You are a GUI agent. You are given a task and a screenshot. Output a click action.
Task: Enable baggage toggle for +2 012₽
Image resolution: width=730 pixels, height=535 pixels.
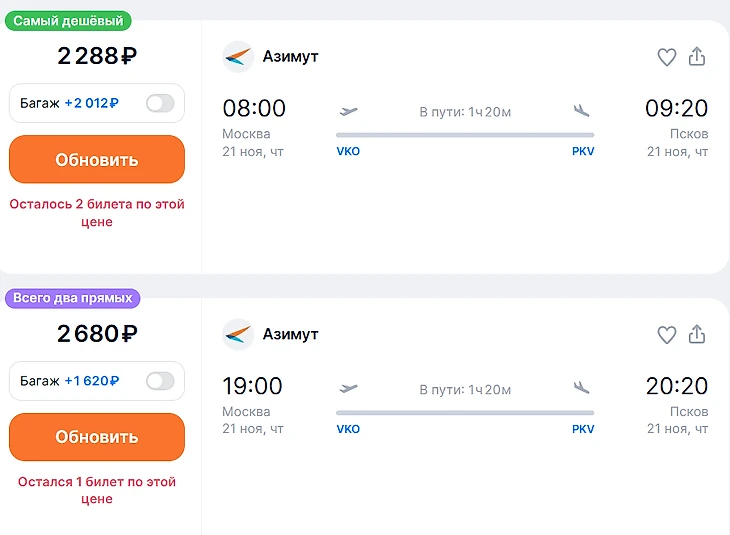[160, 103]
